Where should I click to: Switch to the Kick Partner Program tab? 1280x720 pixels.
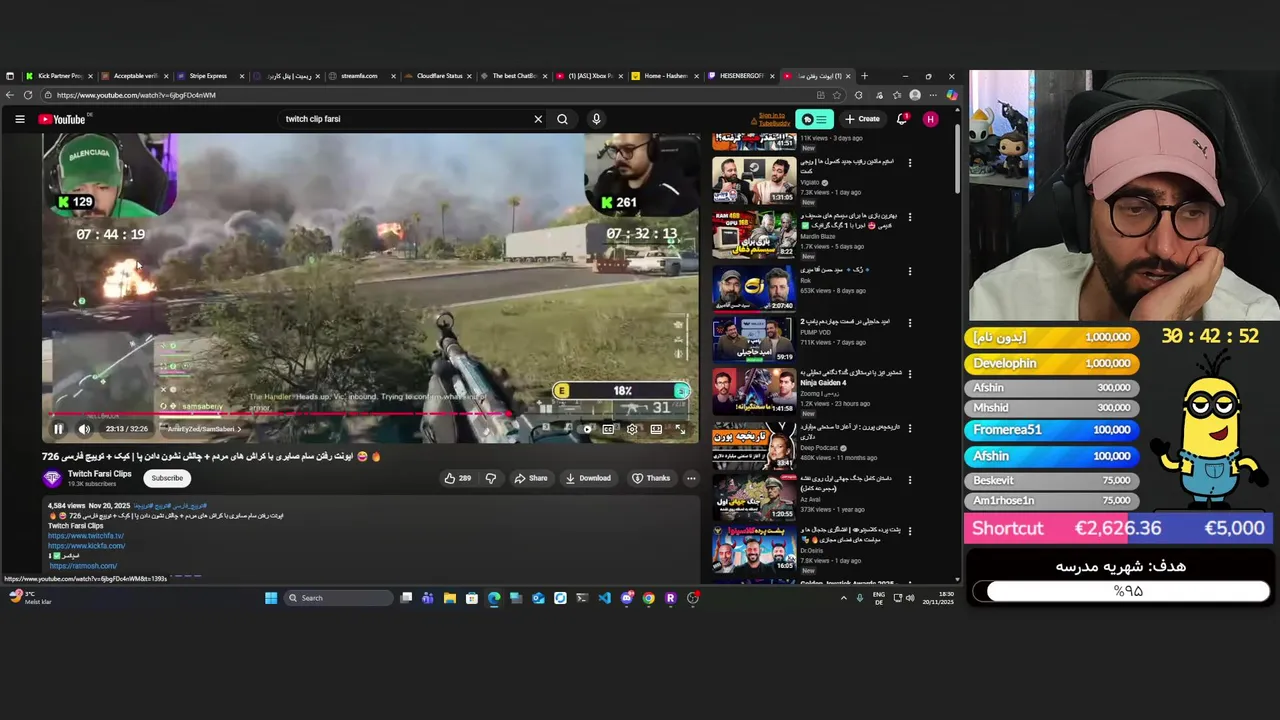tap(58, 76)
